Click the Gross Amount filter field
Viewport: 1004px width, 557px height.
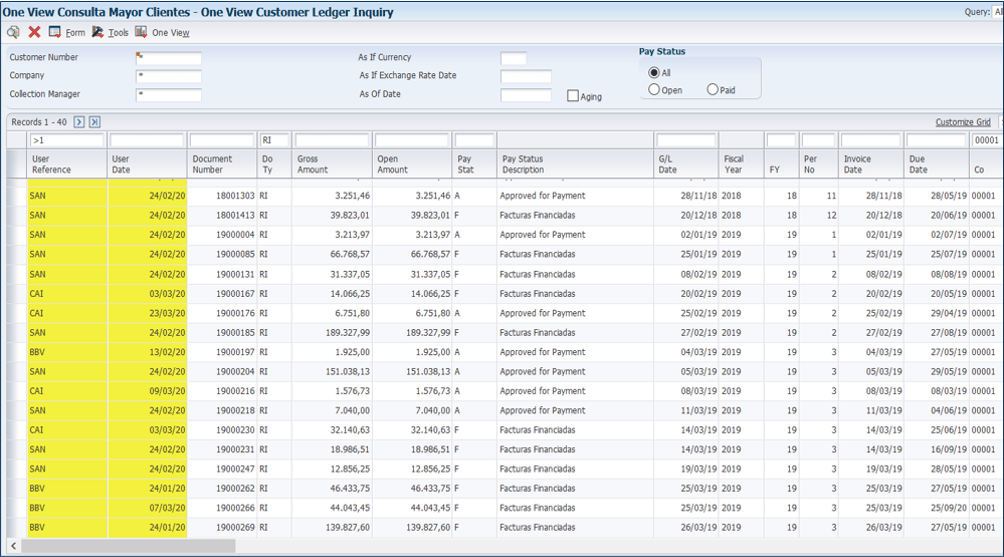[332, 140]
